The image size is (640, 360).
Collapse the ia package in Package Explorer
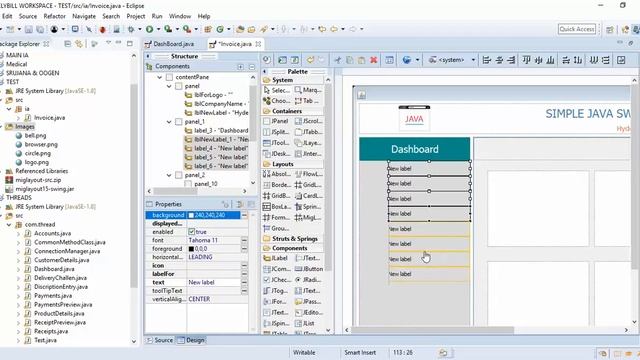9,109
